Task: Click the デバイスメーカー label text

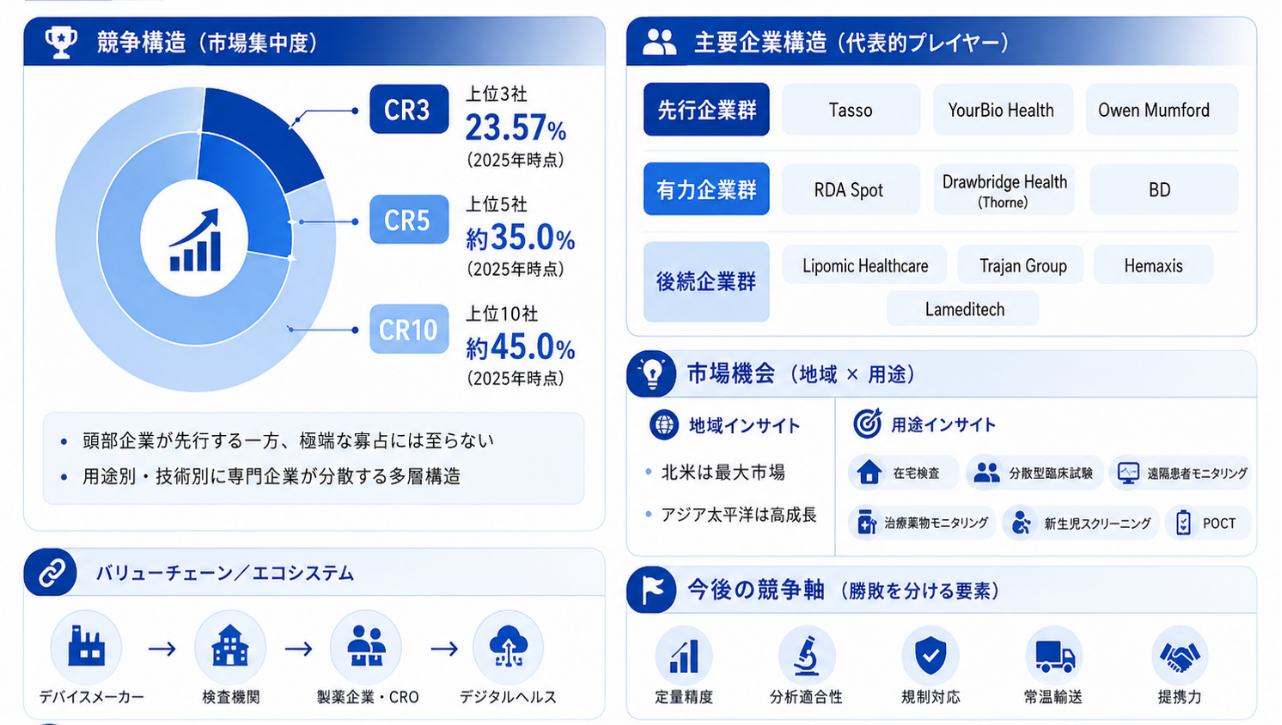Action: (91, 697)
